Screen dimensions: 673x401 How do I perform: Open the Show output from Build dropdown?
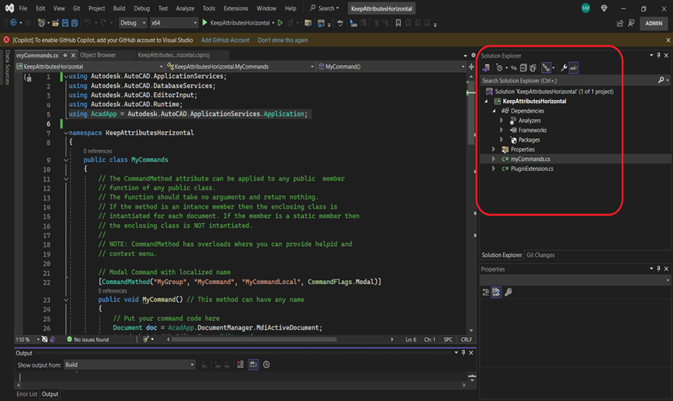click(129, 365)
